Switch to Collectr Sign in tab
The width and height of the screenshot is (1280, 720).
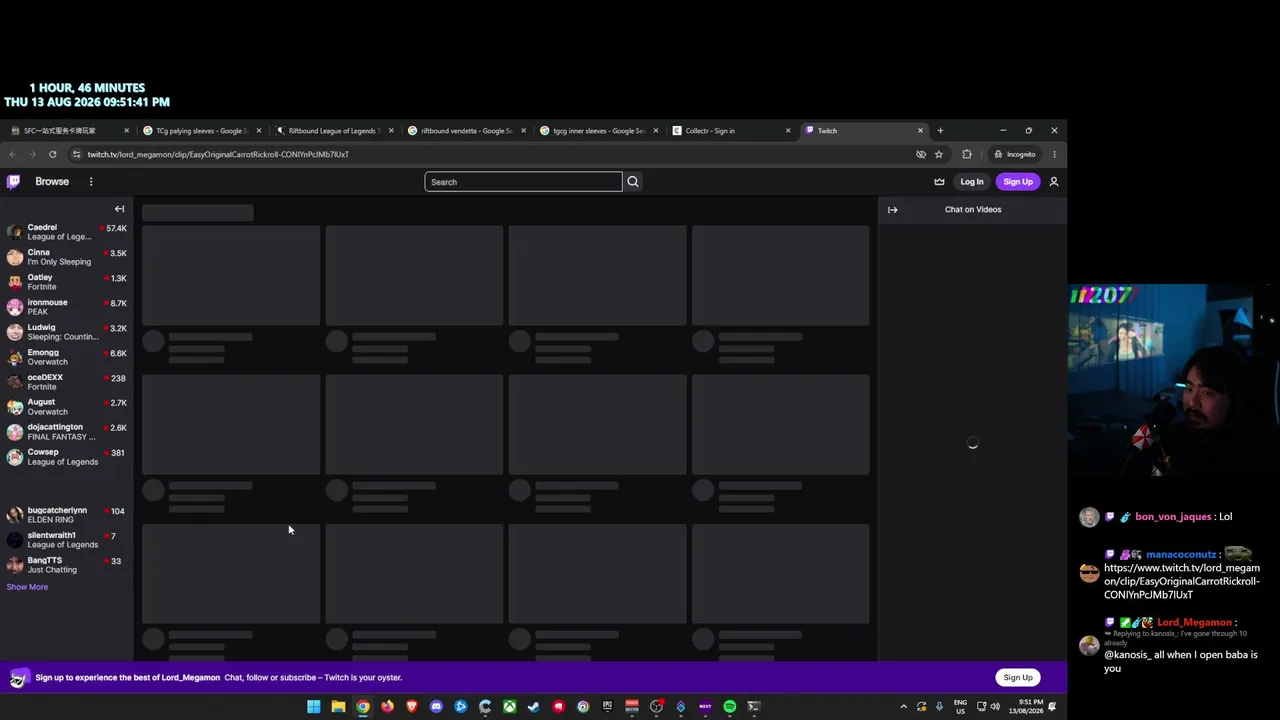click(731, 131)
